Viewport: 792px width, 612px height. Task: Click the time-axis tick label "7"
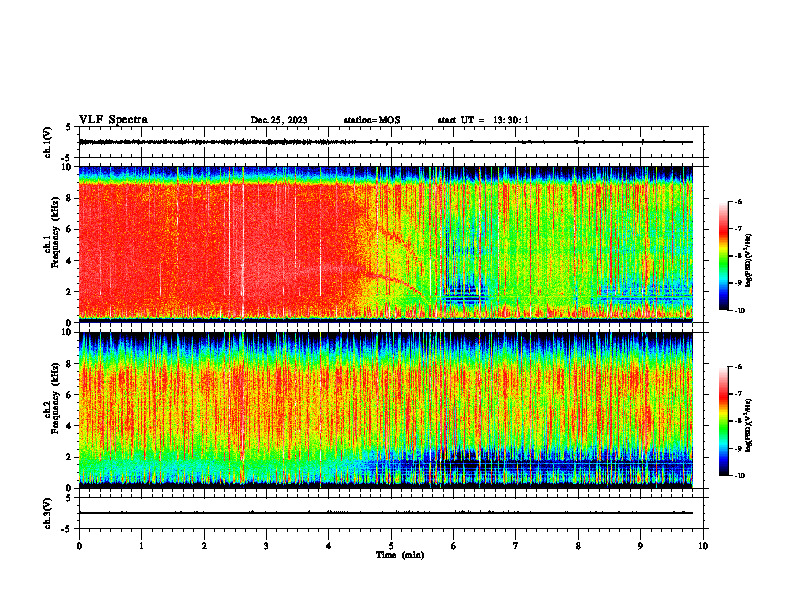pos(516,546)
